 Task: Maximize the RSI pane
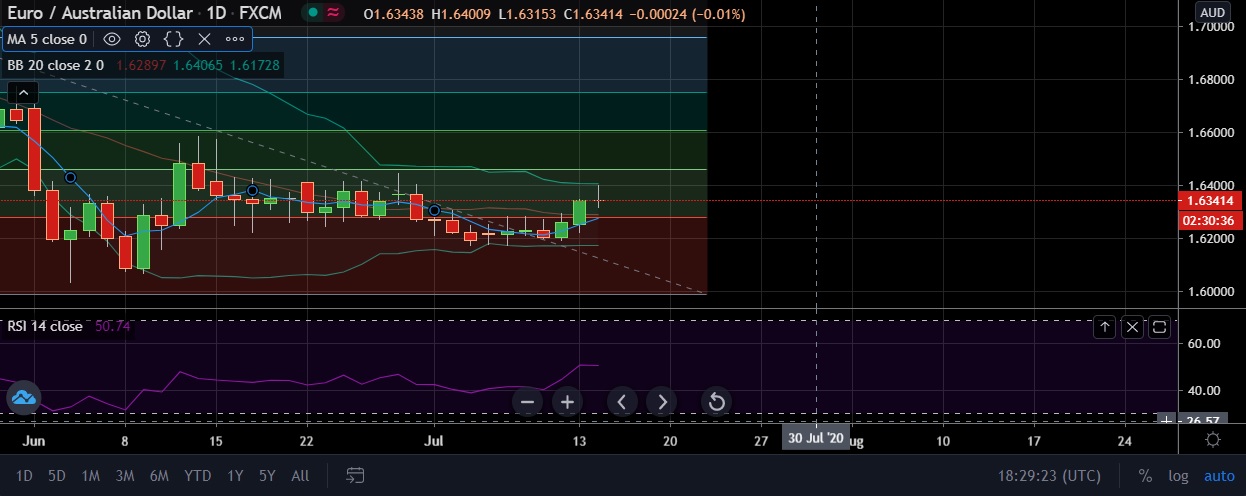point(1160,326)
